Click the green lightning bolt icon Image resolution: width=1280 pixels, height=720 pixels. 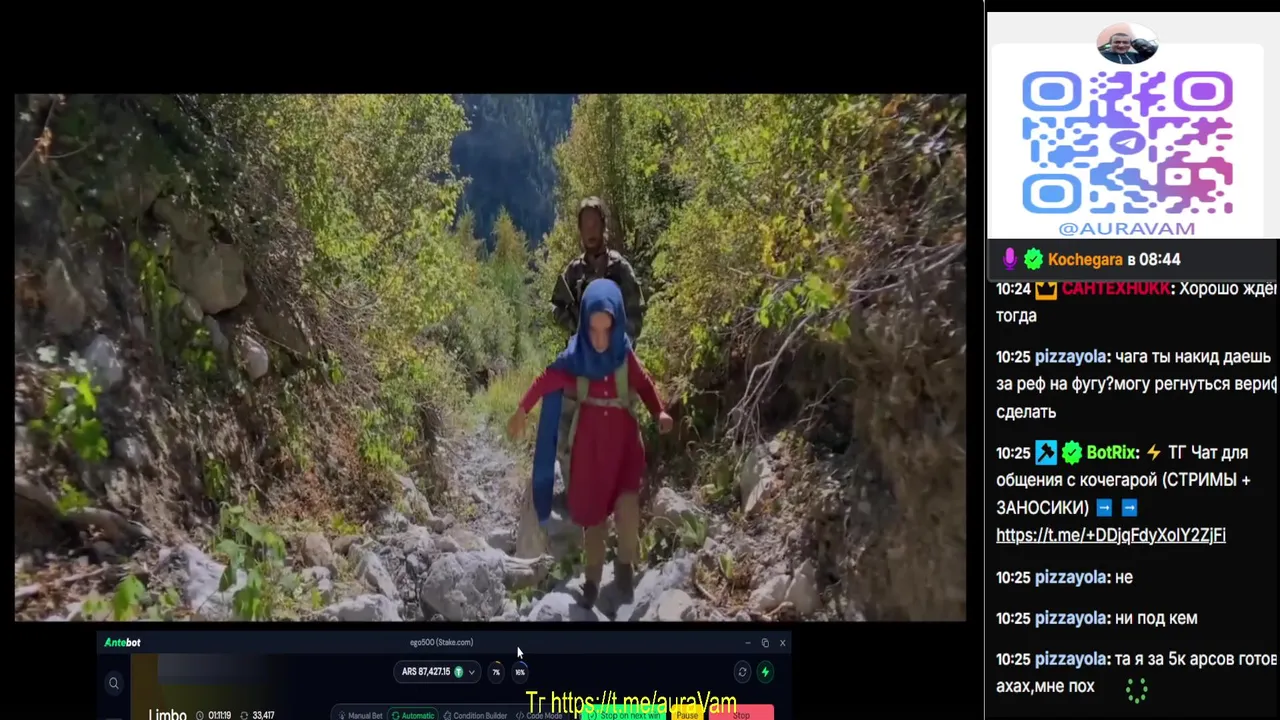[765, 672]
